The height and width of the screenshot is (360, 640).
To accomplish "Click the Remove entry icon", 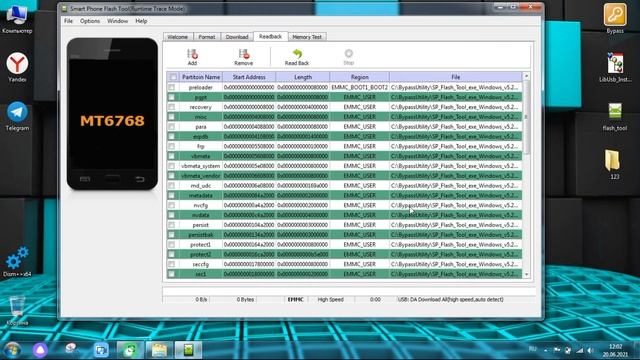I will pyautogui.click(x=244, y=54).
